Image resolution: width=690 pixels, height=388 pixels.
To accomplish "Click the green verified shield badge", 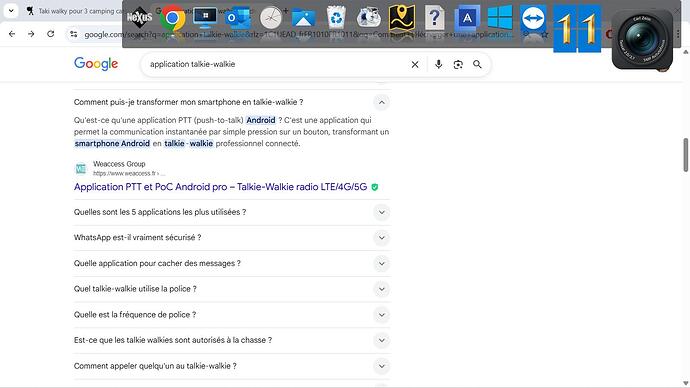I will click(x=374, y=187).
